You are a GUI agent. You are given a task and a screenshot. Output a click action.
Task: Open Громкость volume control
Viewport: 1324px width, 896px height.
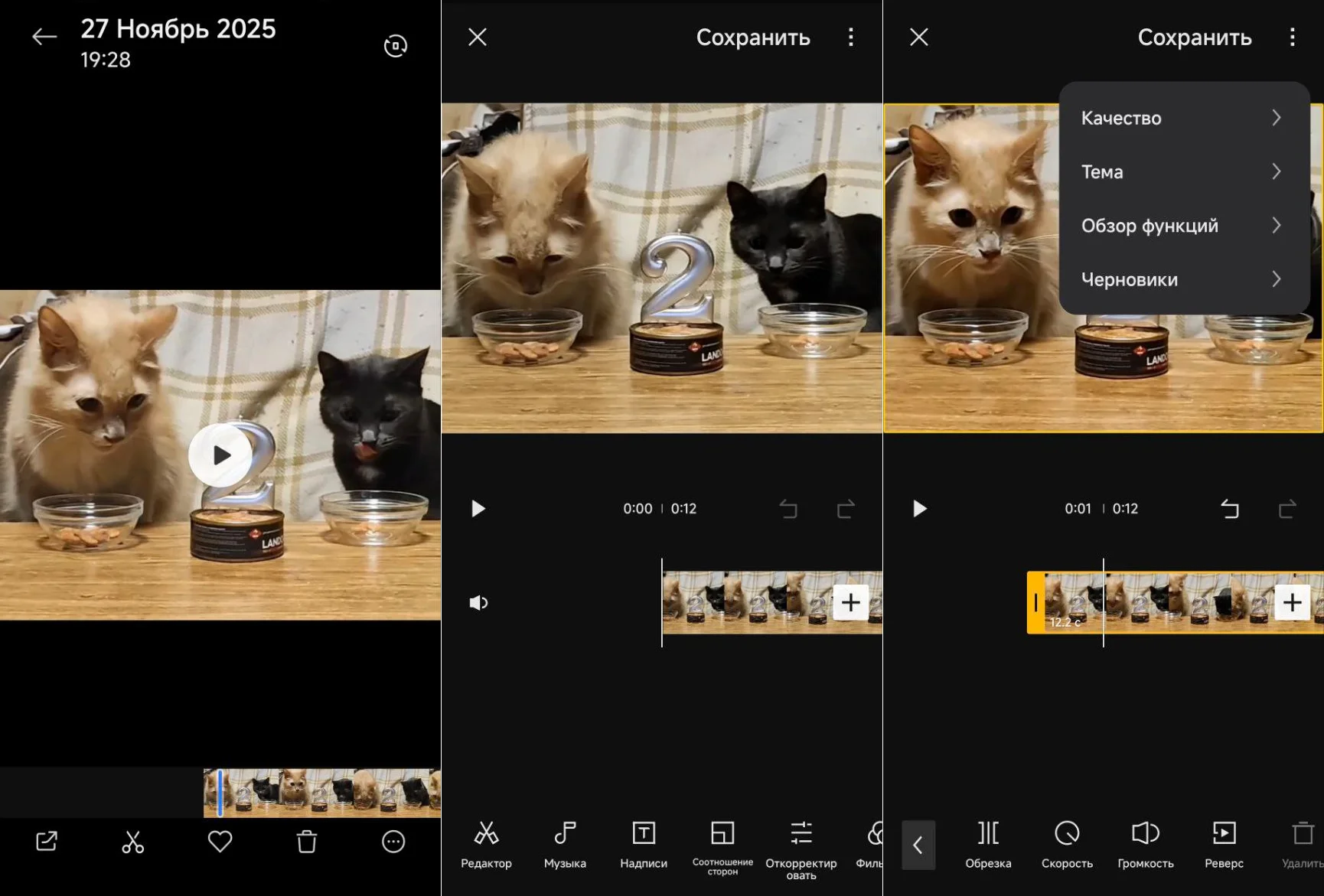pyautogui.click(x=1145, y=844)
